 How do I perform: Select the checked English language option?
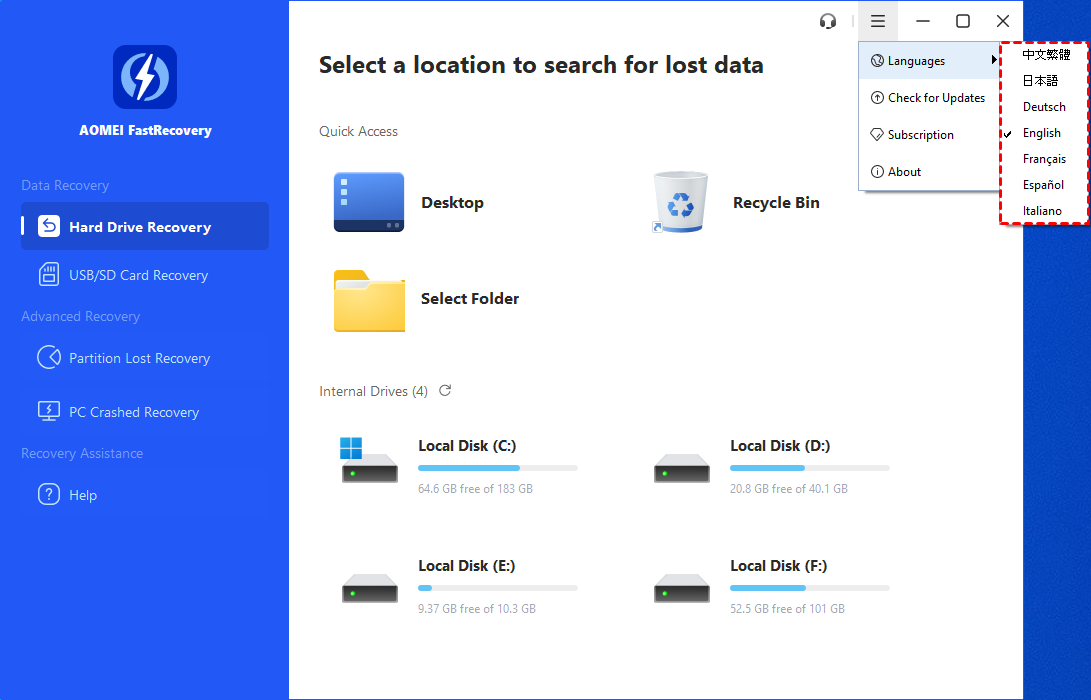coord(1041,133)
